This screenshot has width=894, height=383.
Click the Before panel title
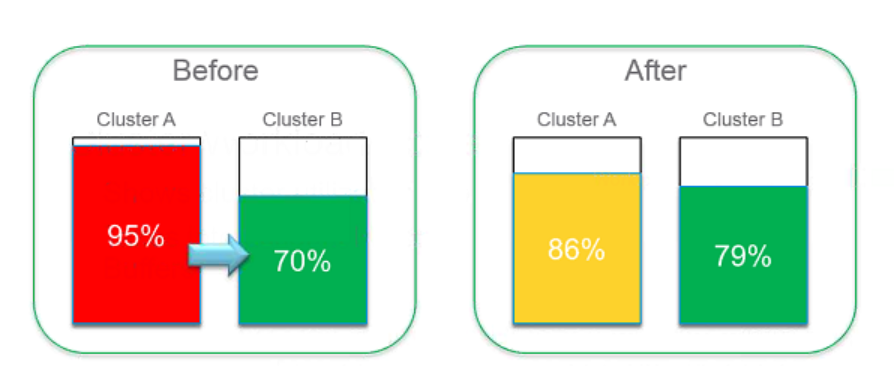(x=216, y=71)
